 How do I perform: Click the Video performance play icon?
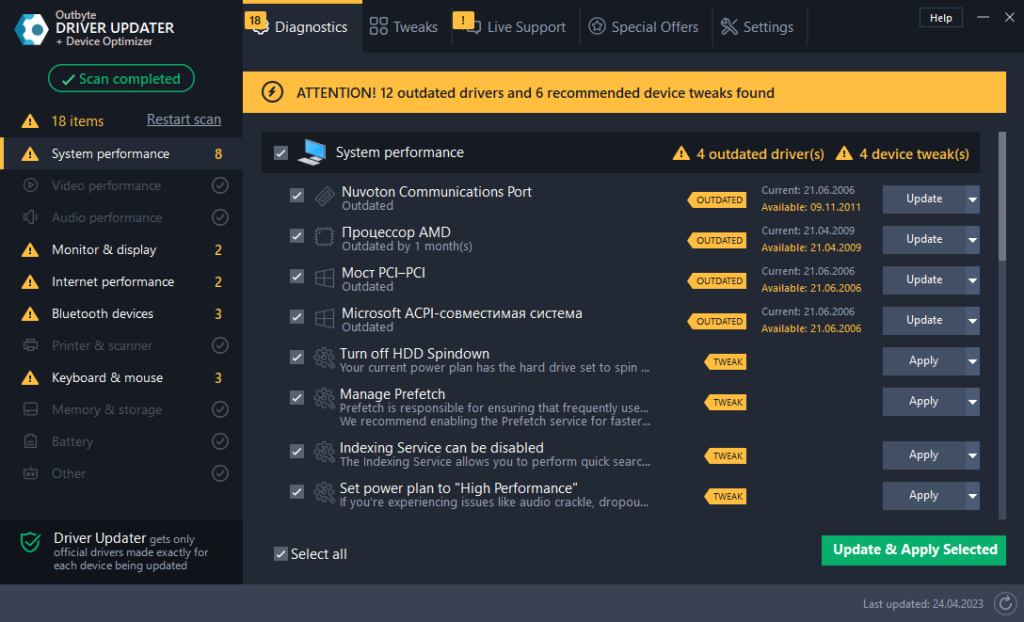click(30, 185)
